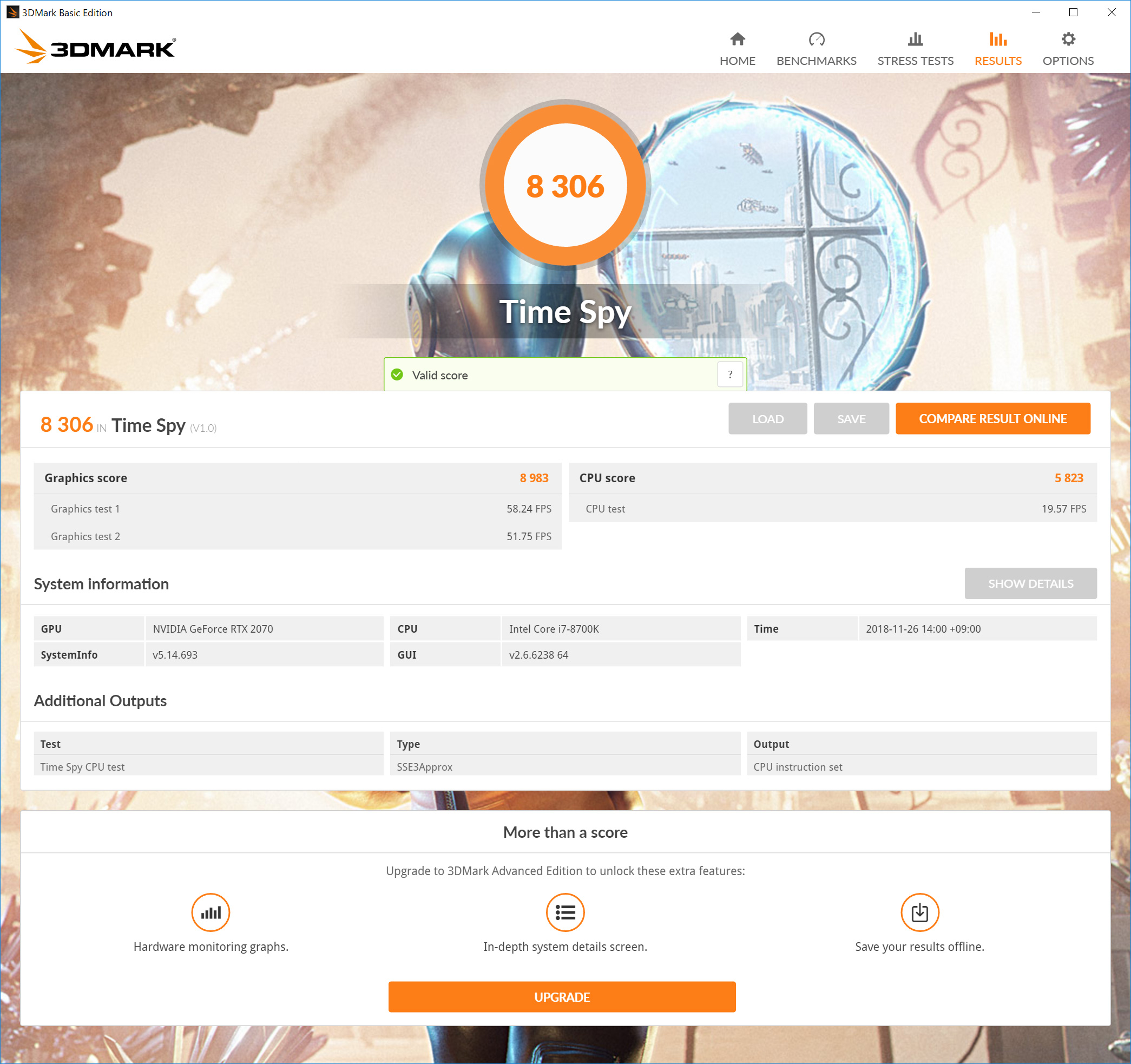Minimize the 3DMark window

tap(1035, 12)
